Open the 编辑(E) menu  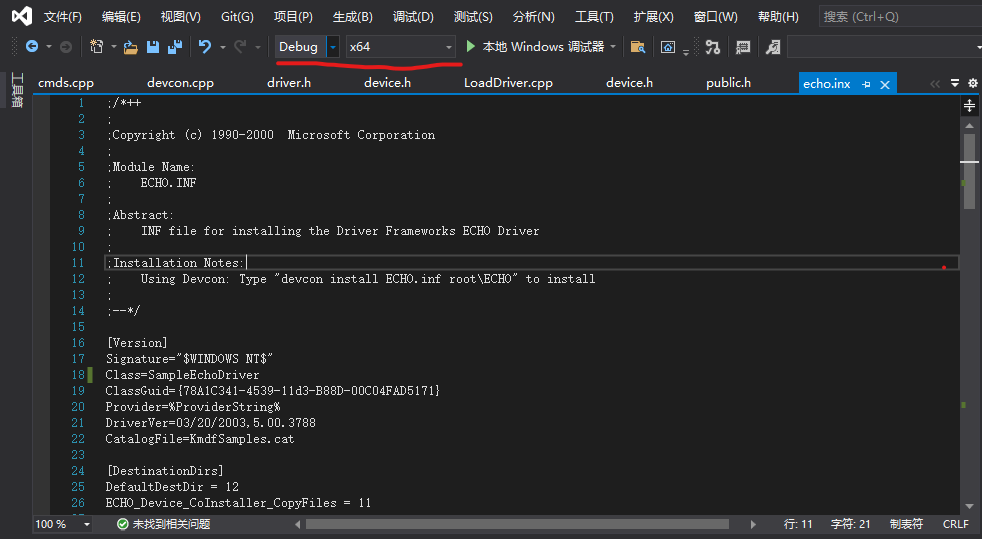pos(121,17)
